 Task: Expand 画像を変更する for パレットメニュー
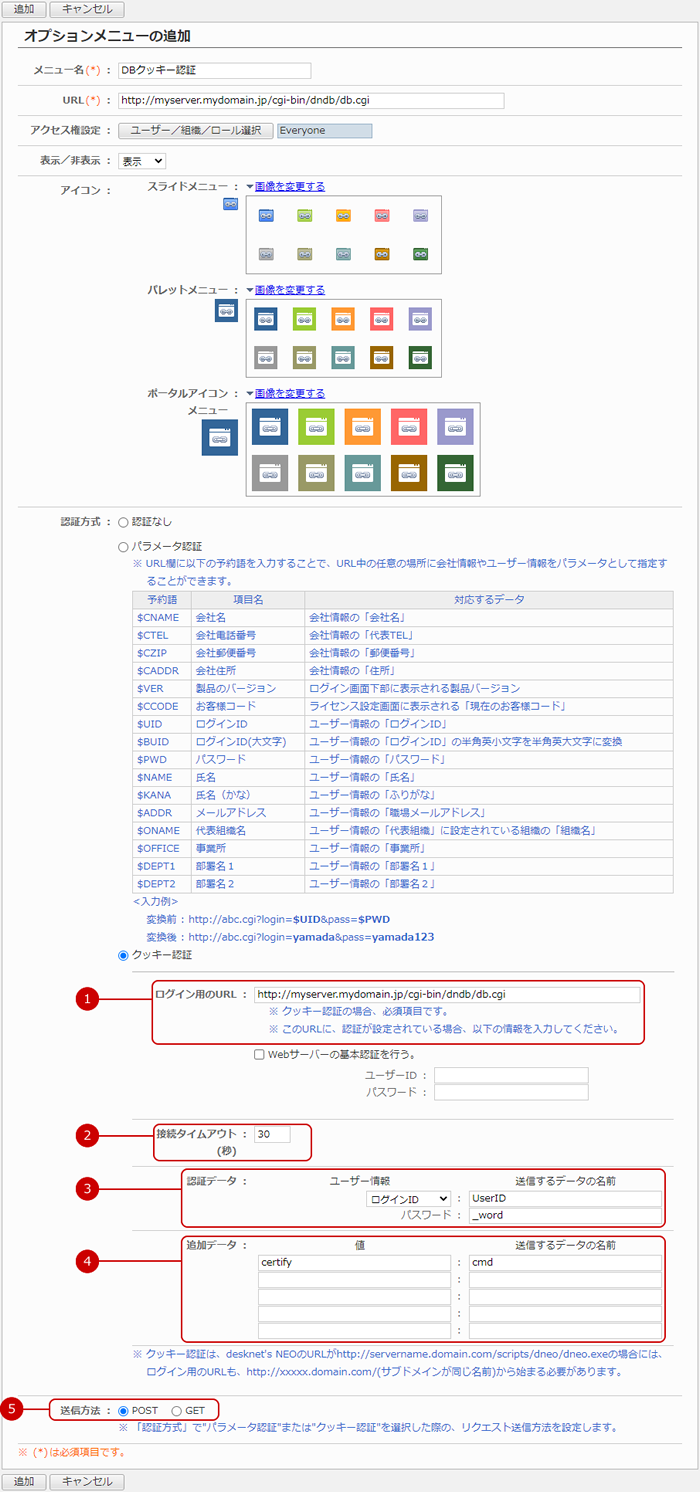click(x=289, y=290)
